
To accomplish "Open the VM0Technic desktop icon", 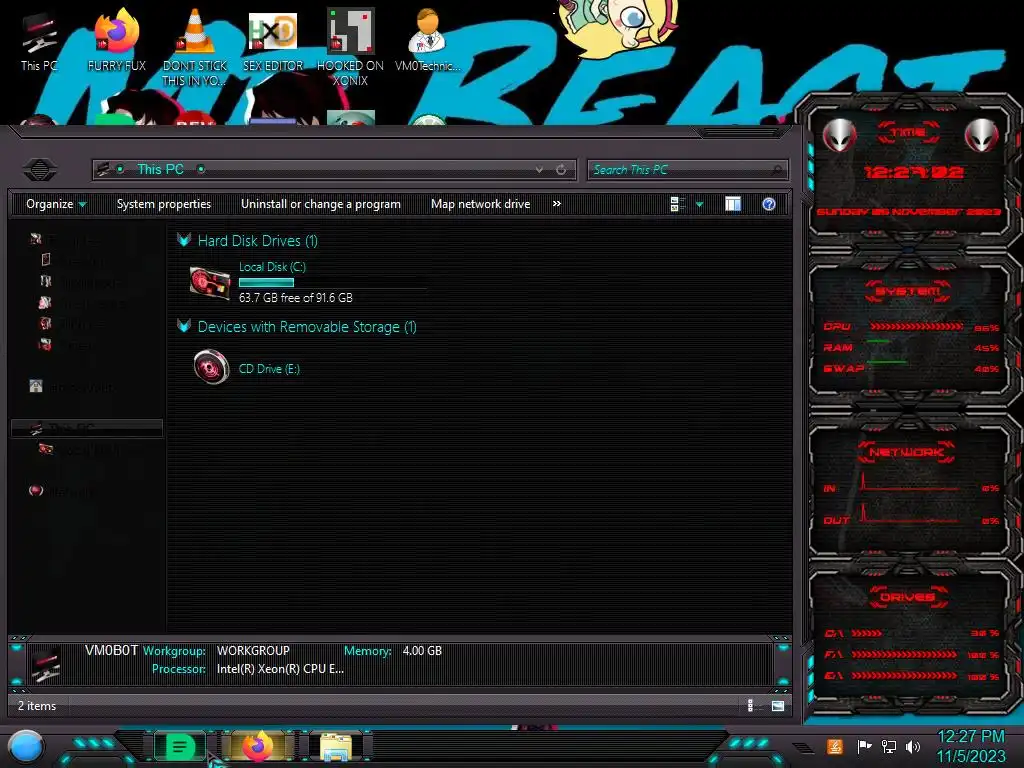I will click(x=427, y=41).
